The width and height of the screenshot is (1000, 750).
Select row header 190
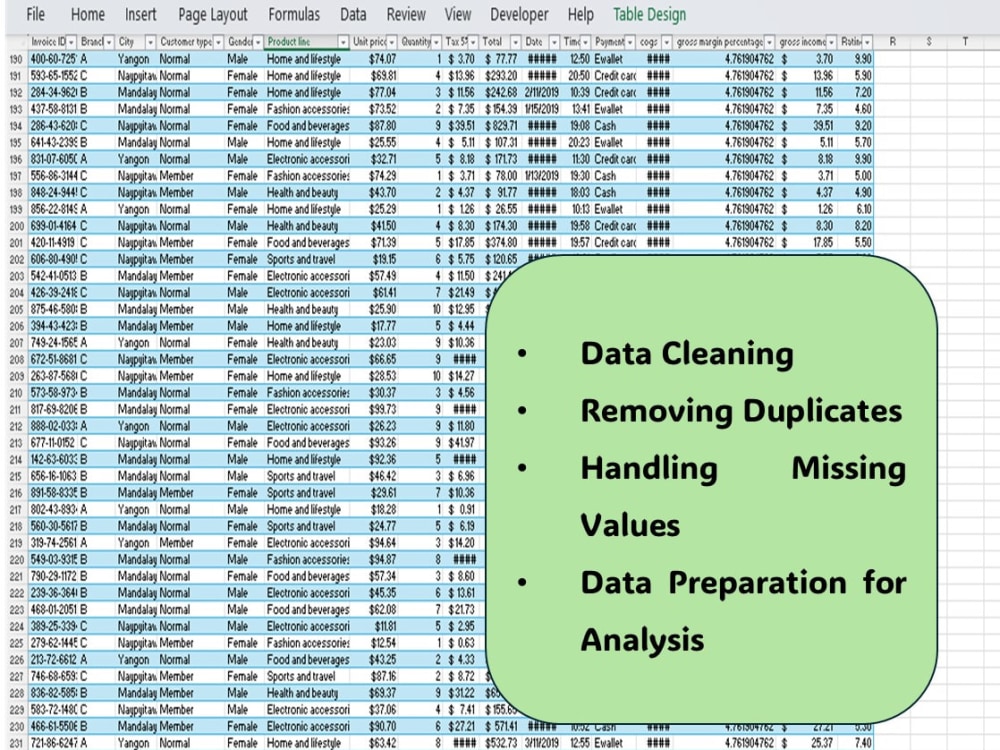click(x=16, y=59)
